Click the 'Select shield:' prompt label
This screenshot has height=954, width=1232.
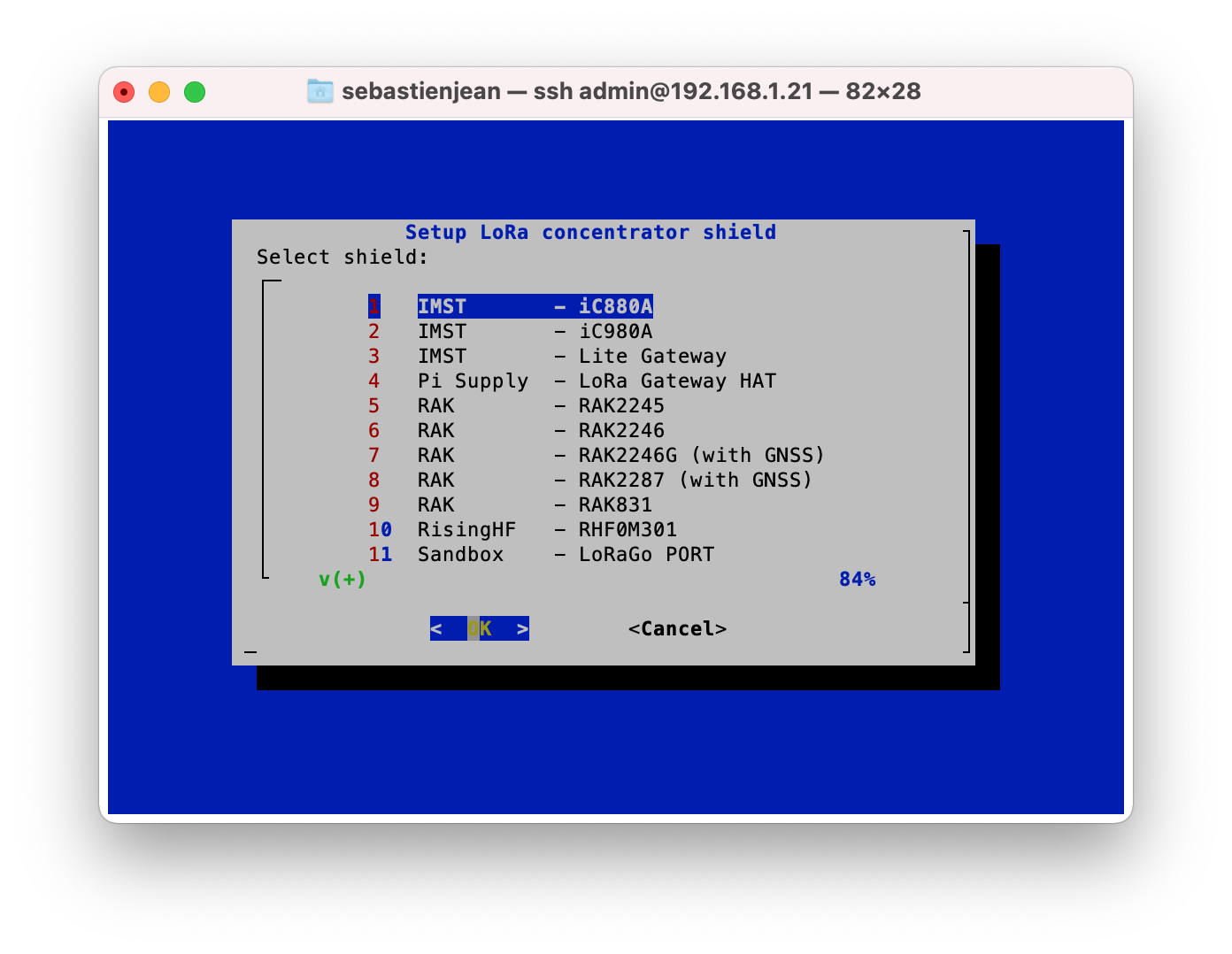(x=343, y=257)
